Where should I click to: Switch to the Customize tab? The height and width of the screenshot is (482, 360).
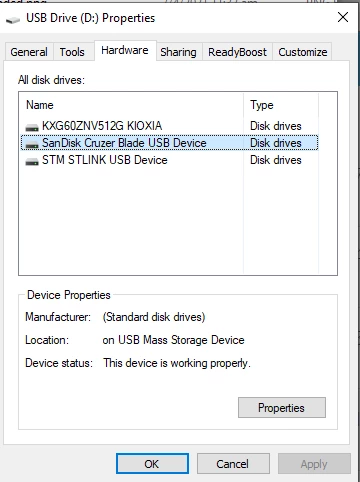[x=303, y=52]
